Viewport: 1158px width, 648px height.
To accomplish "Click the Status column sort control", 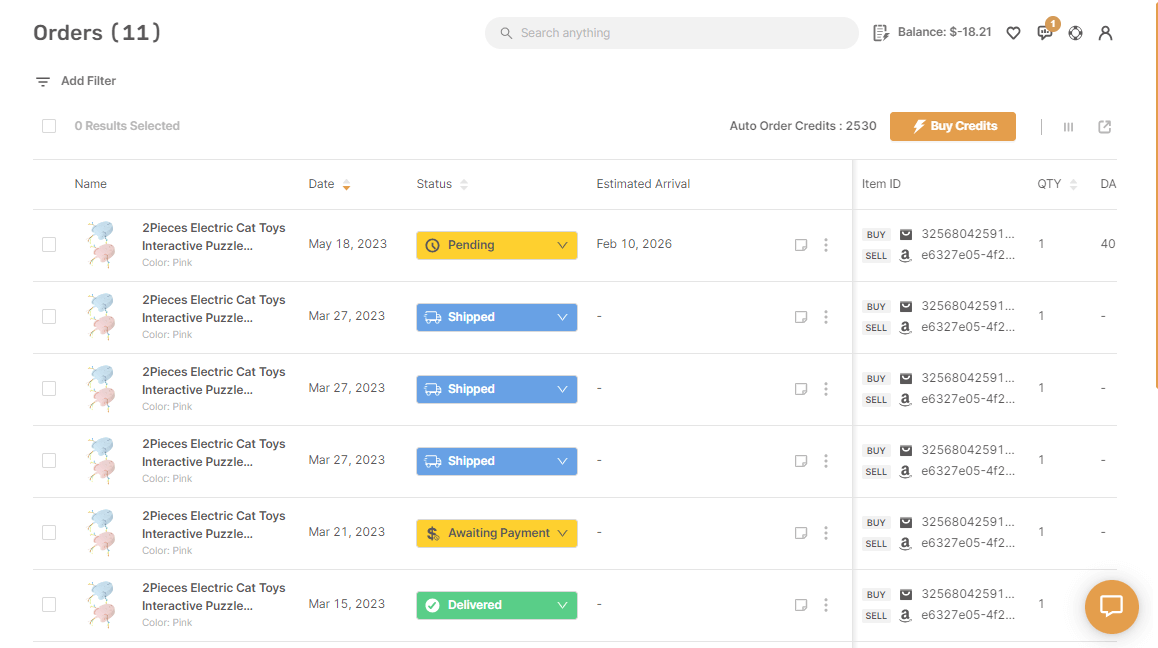I will [463, 184].
